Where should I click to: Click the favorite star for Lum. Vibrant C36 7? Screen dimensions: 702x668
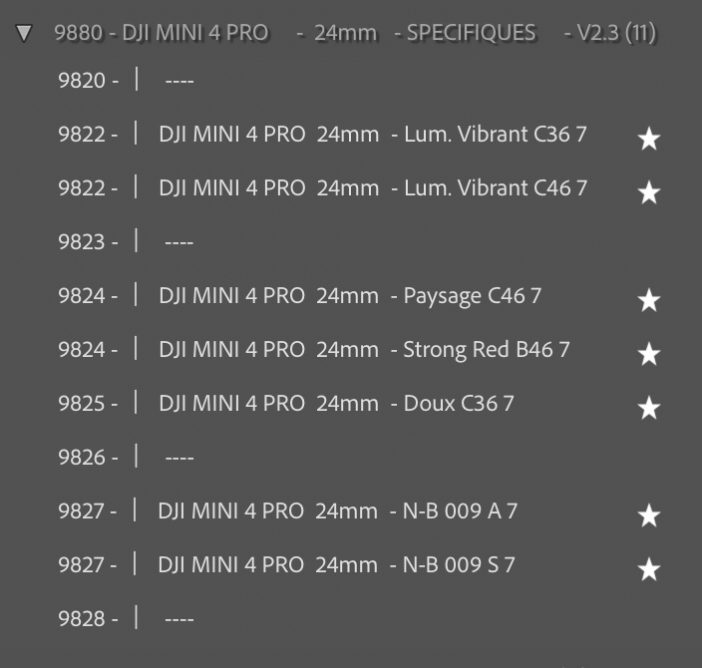click(x=649, y=139)
